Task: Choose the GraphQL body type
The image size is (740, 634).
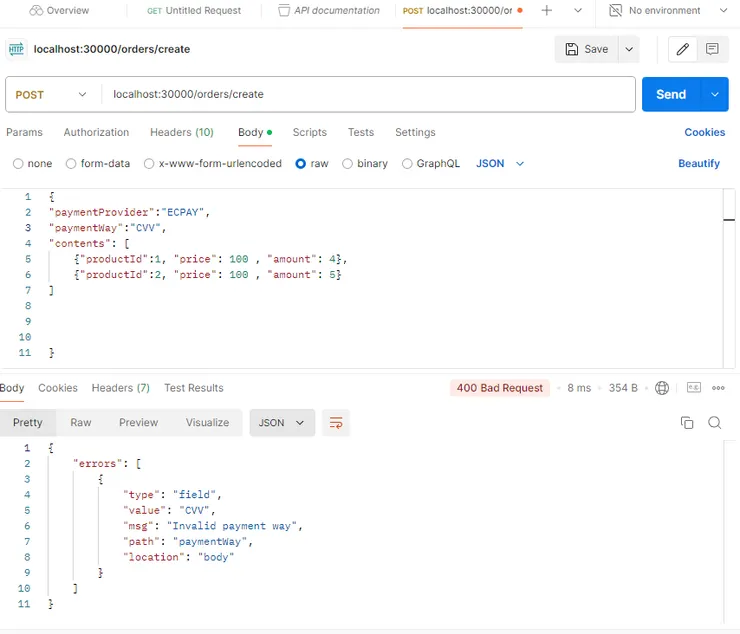Action: (407, 164)
